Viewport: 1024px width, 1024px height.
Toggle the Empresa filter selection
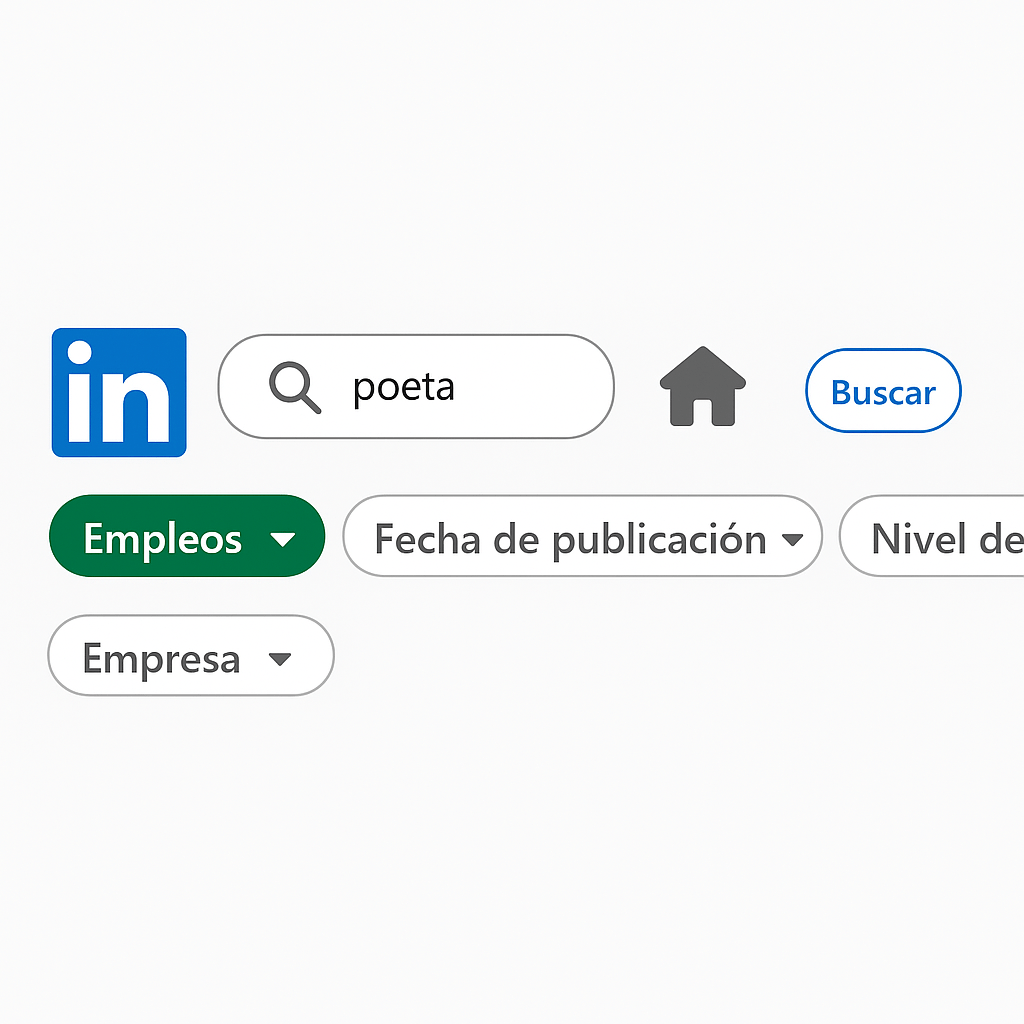190,656
